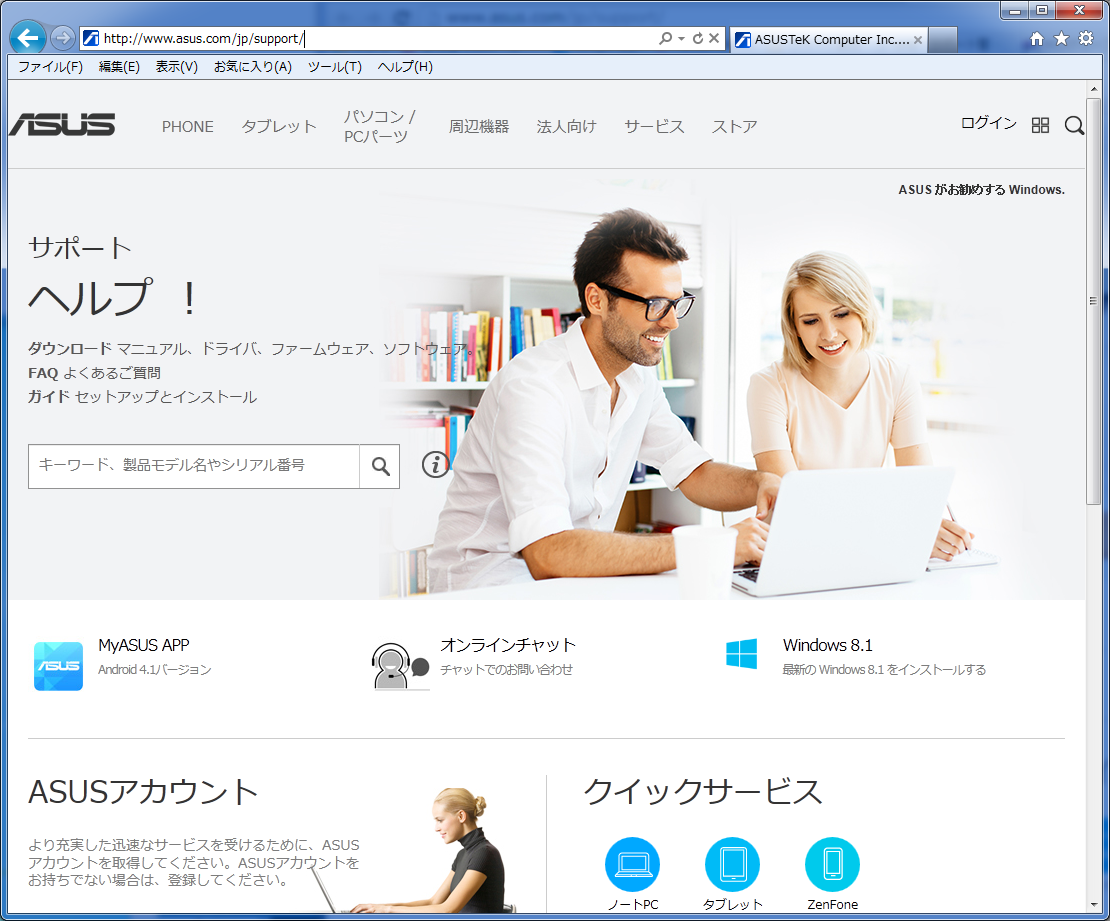Click the keyword and model search field
The width and height of the screenshot is (1110, 921).
tap(194, 466)
